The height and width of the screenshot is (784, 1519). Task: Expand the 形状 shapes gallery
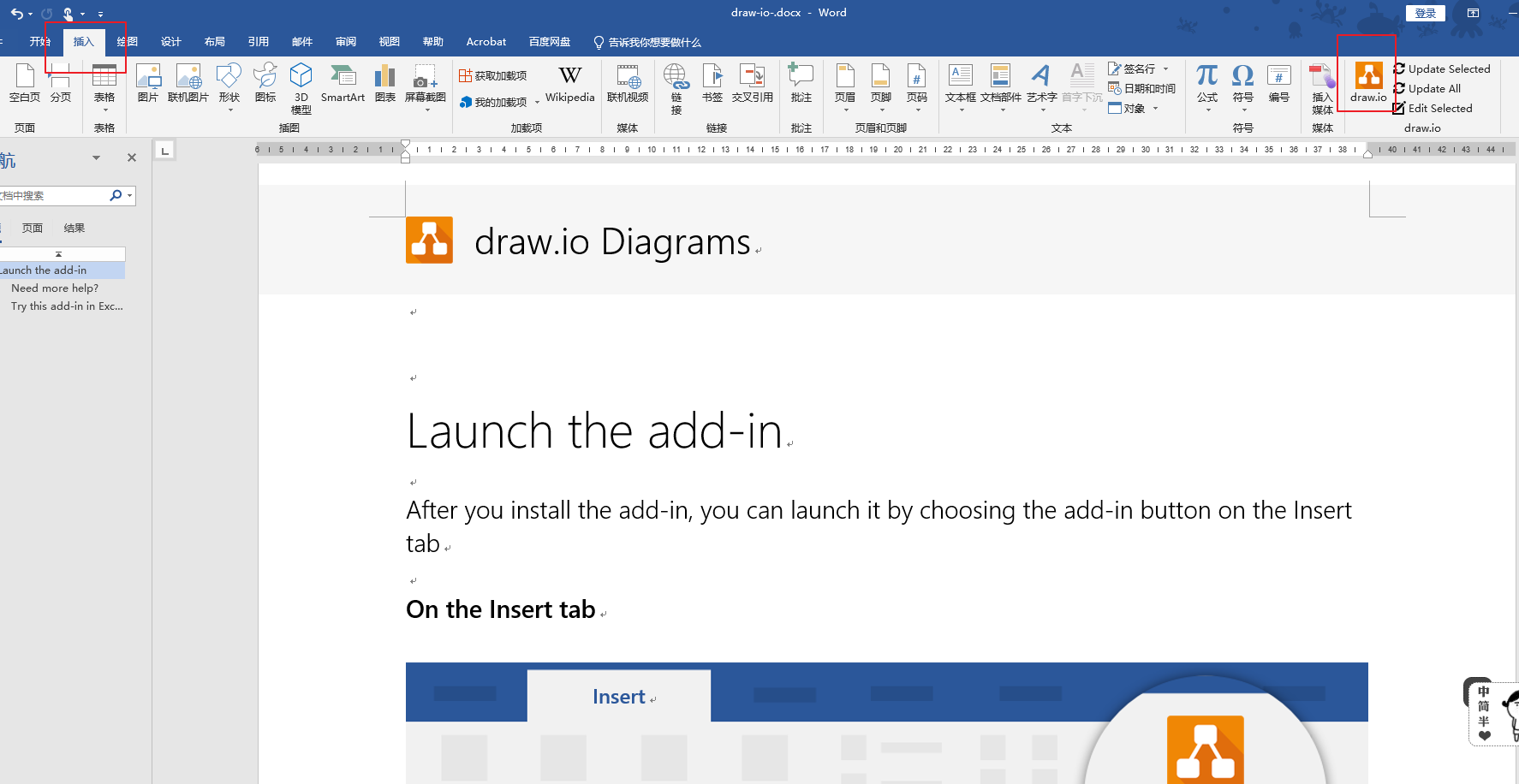point(229,86)
